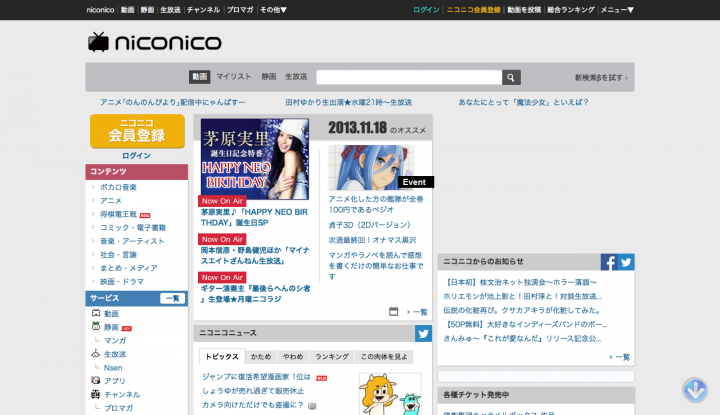
Task: Click the camera icon beside カメラ向けただけでも news
Action: pos(312,406)
